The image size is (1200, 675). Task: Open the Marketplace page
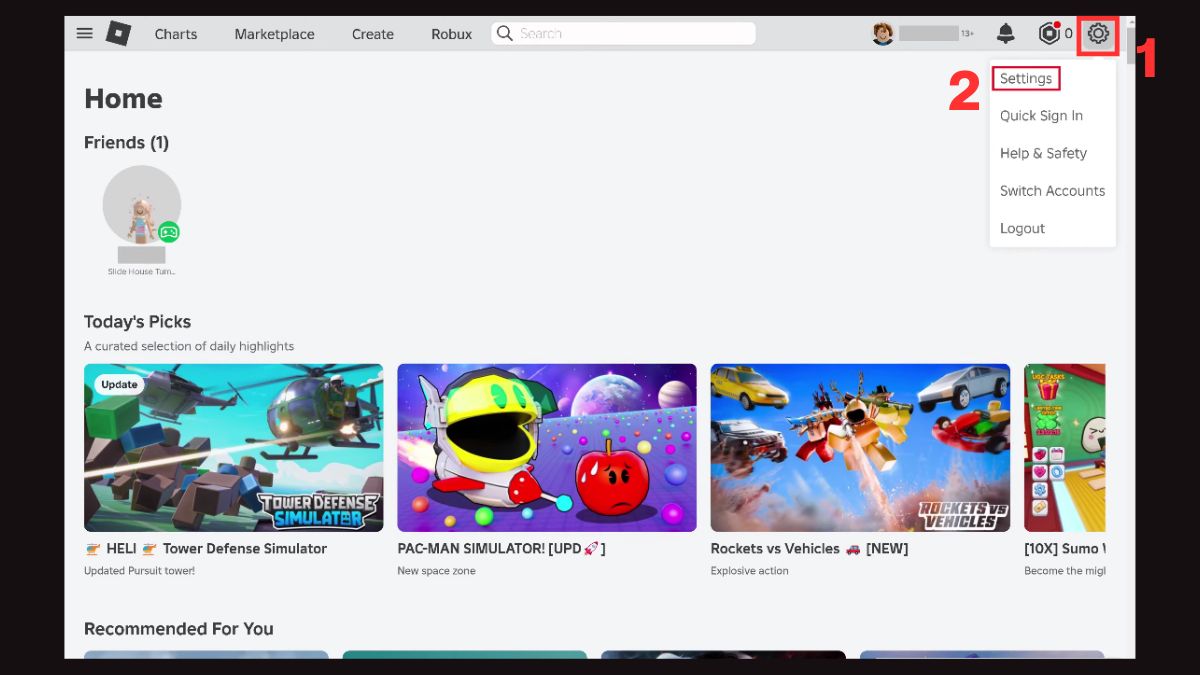[274, 34]
